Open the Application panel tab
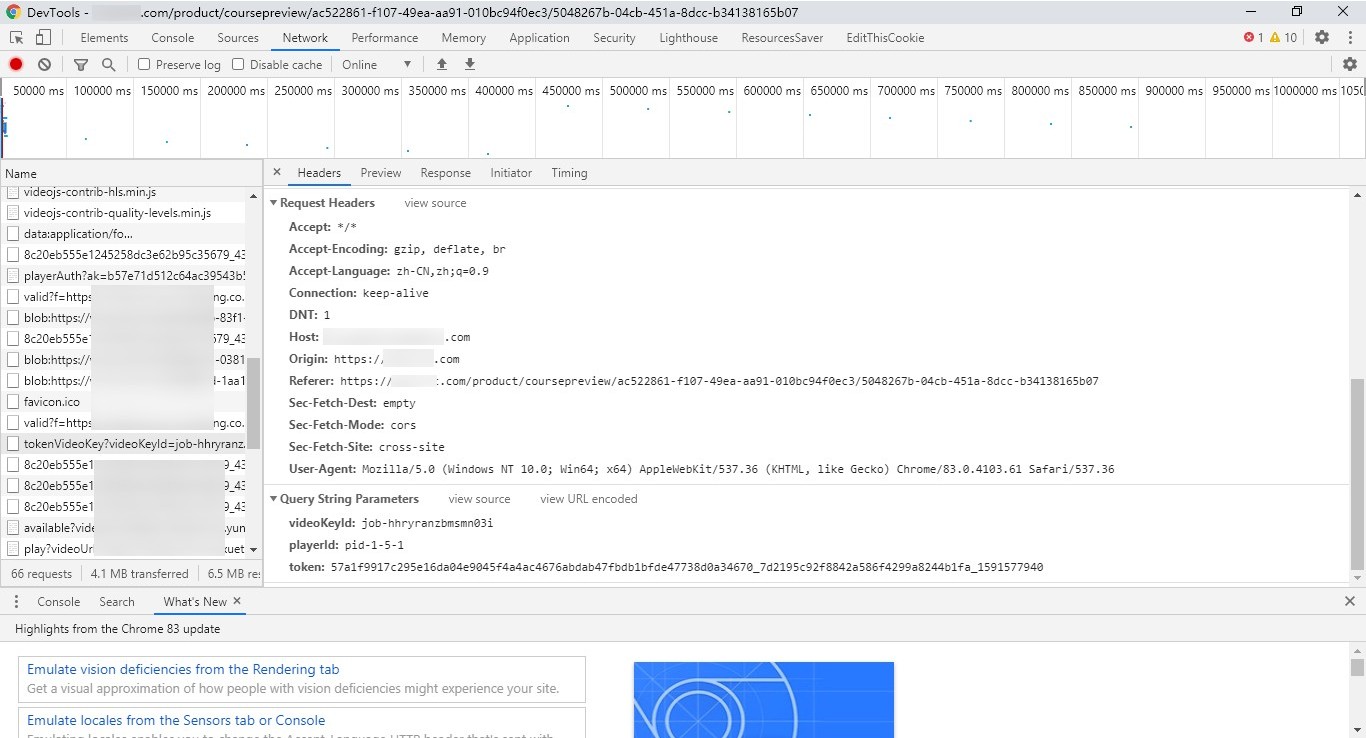 tap(539, 38)
